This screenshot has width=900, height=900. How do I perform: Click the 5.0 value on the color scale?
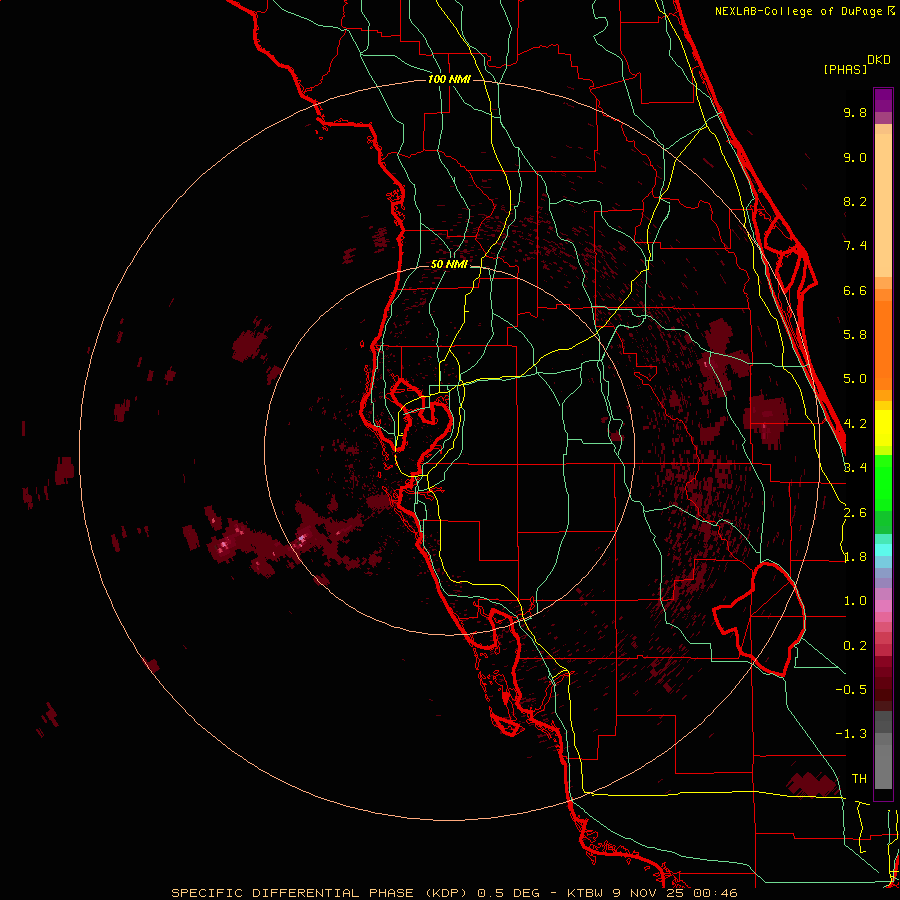point(855,379)
